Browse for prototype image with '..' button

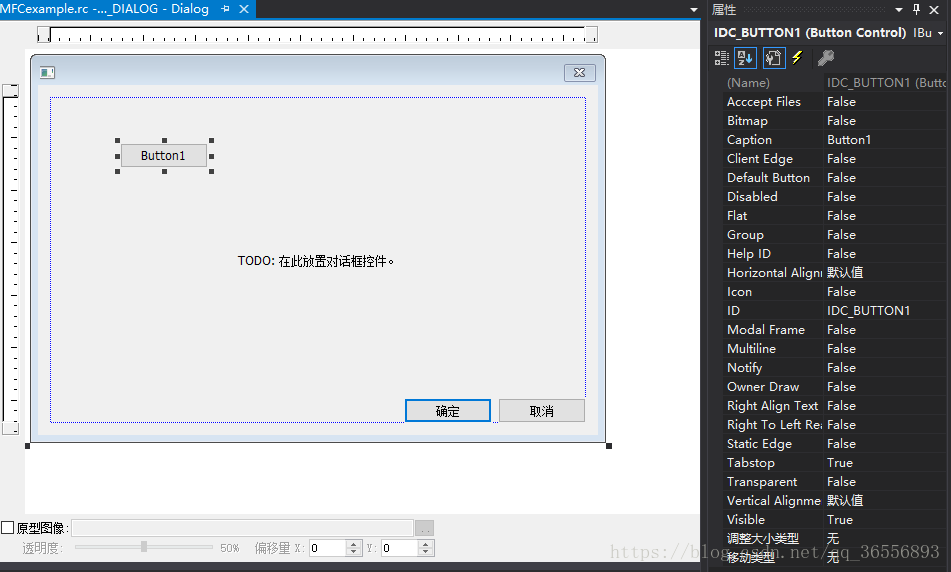(x=425, y=528)
